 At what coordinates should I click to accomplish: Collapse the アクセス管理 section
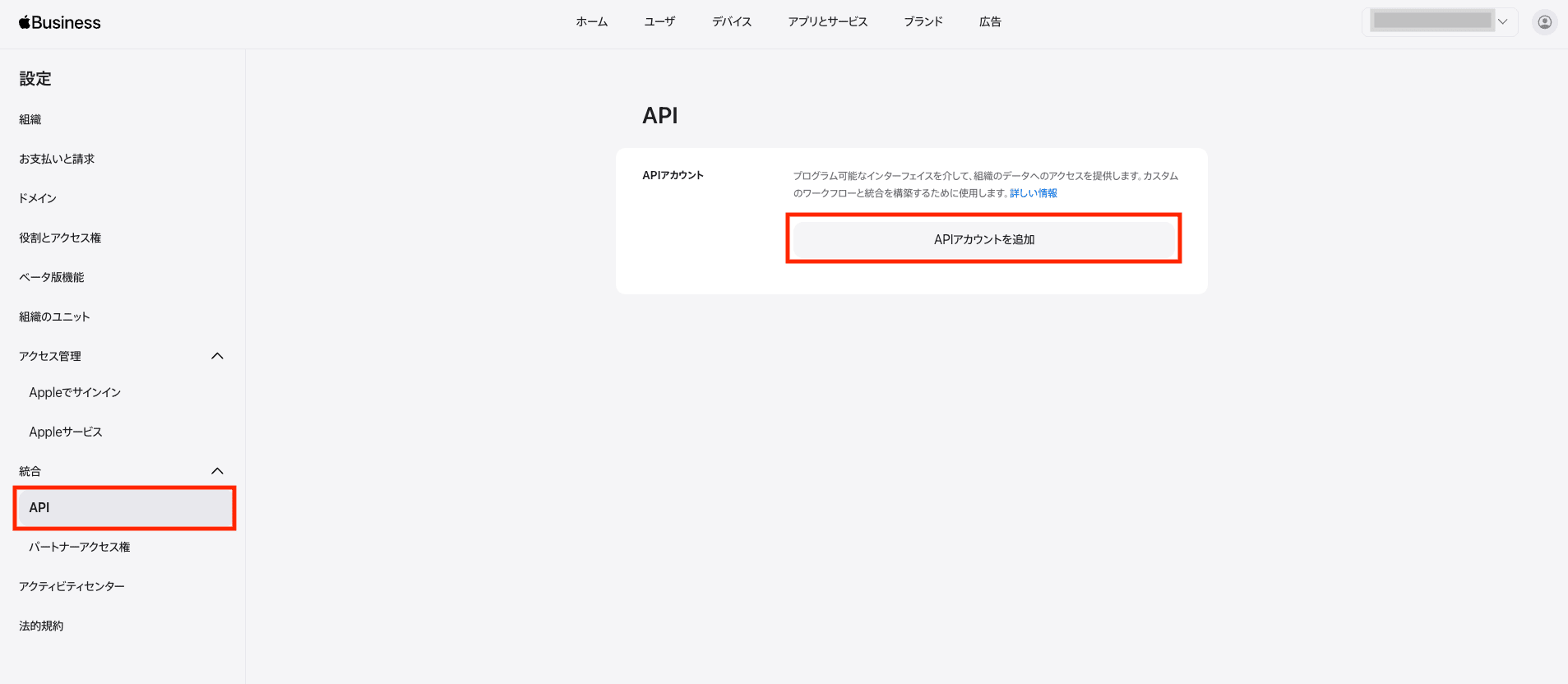pos(217,356)
